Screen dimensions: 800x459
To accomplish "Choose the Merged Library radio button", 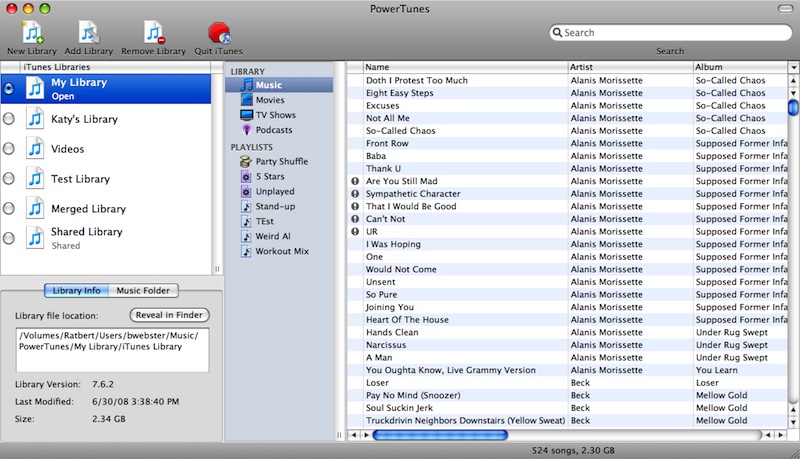I will [9, 209].
